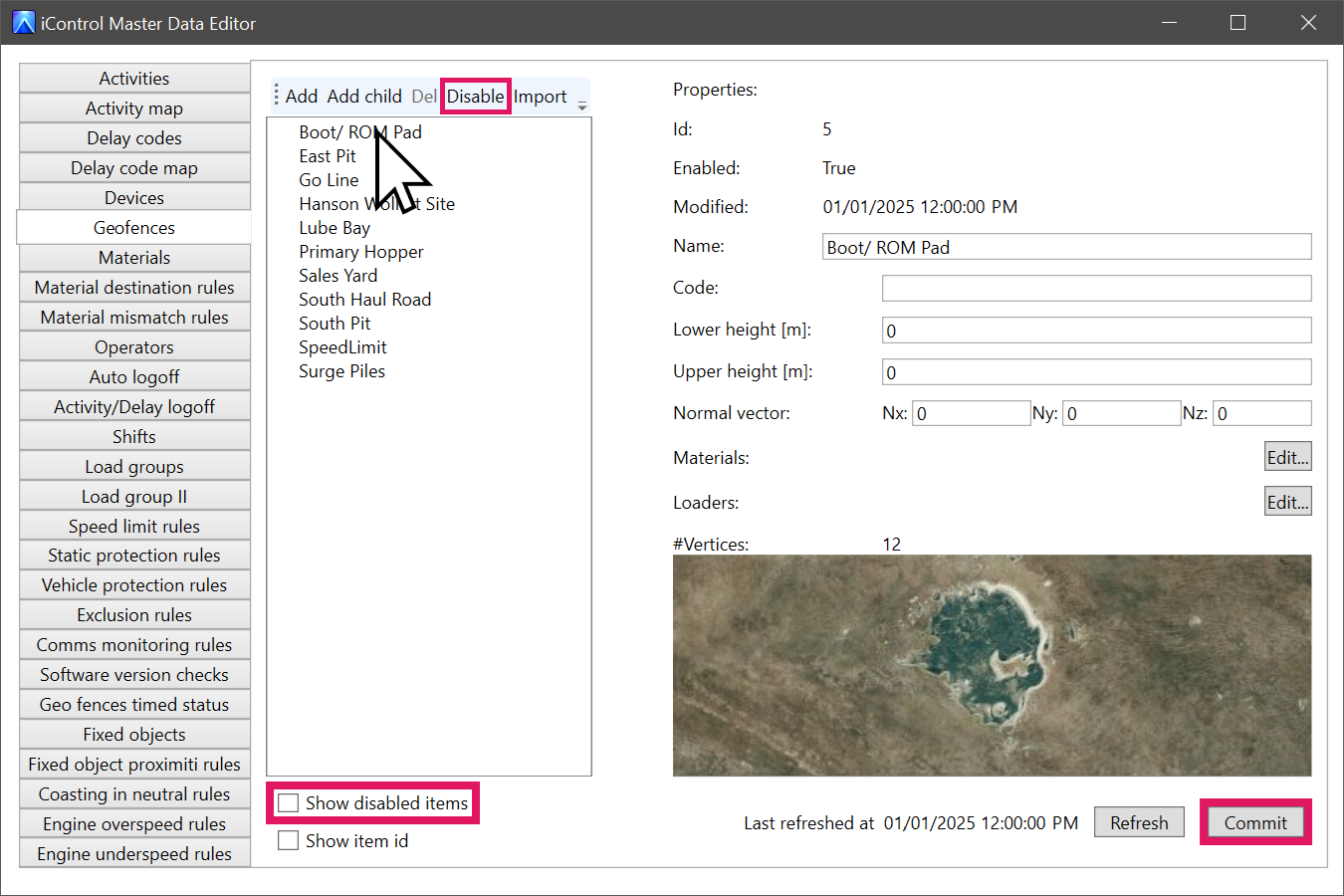1344x896 pixels.
Task: Open Operators tab
Action: coord(134,347)
